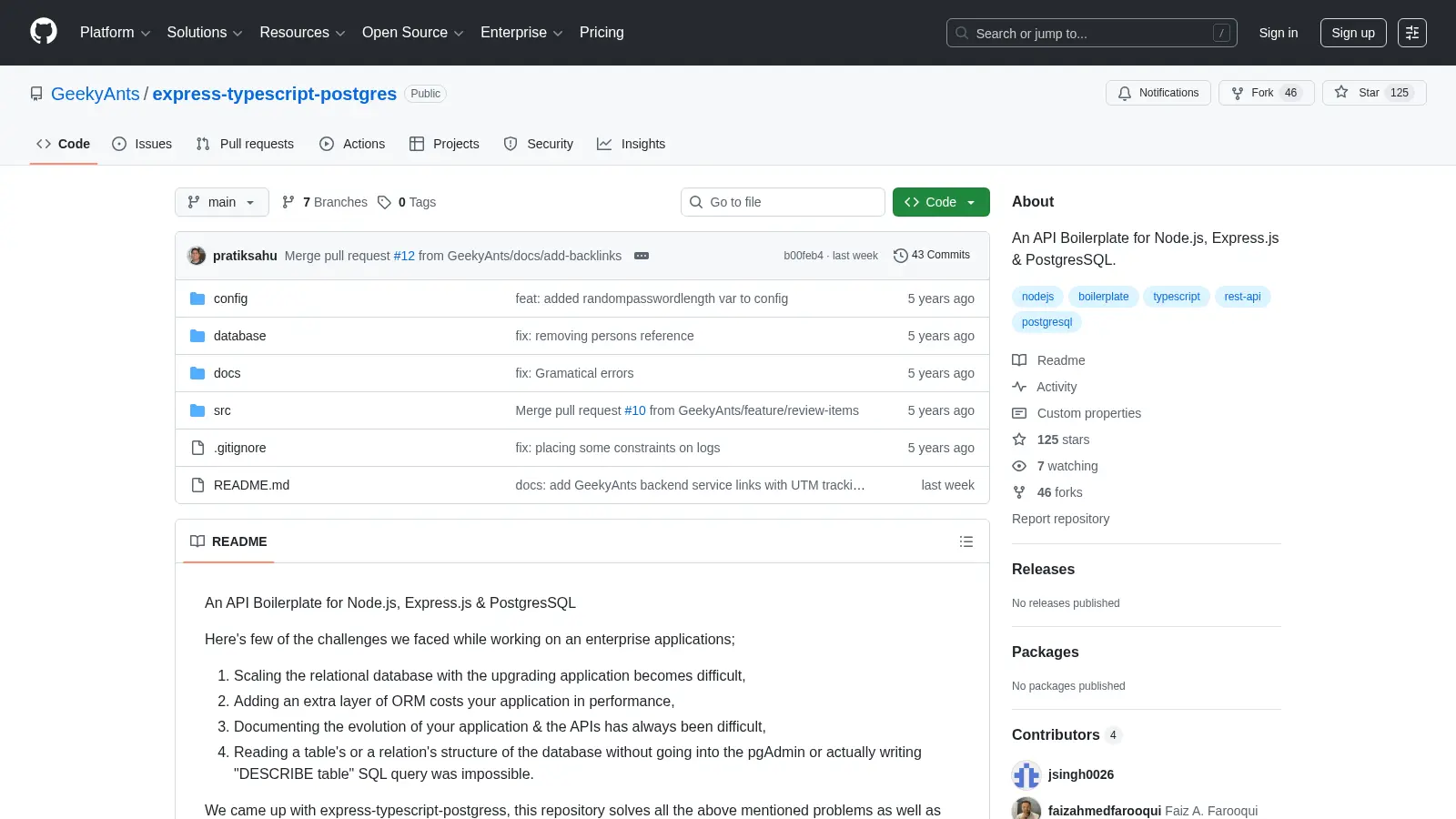This screenshot has width=1456, height=819.
Task: Expand the Resources menu
Action: click(x=302, y=33)
